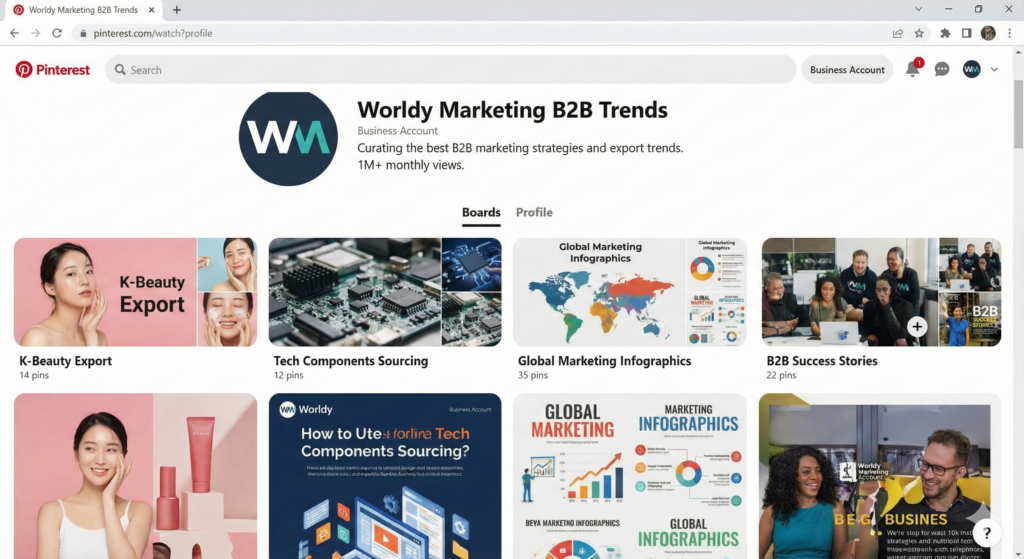Select the Boards tab
Image resolution: width=1024 pixels, height=559 pixels.
pos(481,212)
